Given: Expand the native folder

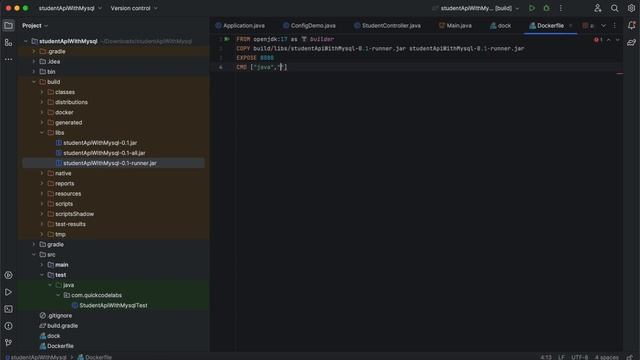Looking at the screenshot, I should 42,173.
